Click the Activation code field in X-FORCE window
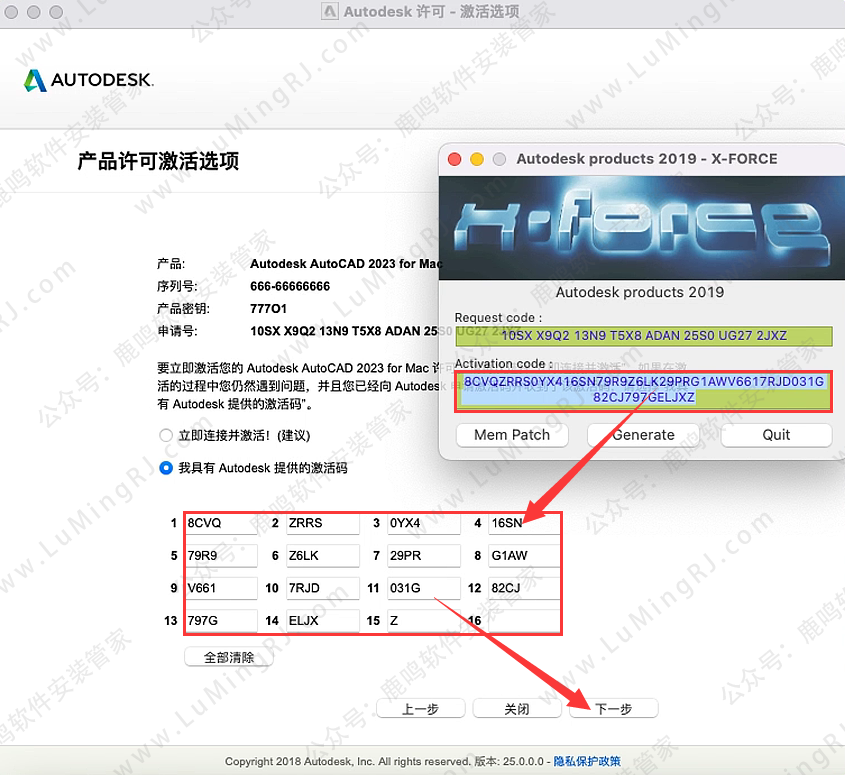 (644, 390)
